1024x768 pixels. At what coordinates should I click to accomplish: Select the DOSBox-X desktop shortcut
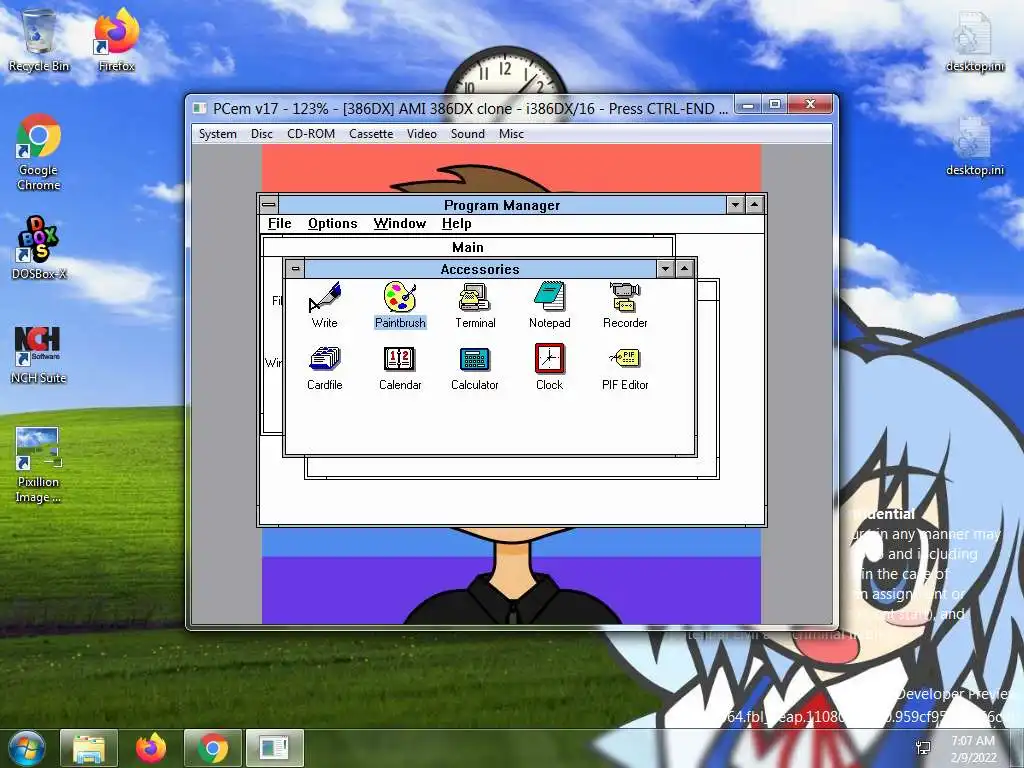coord(39,248)
